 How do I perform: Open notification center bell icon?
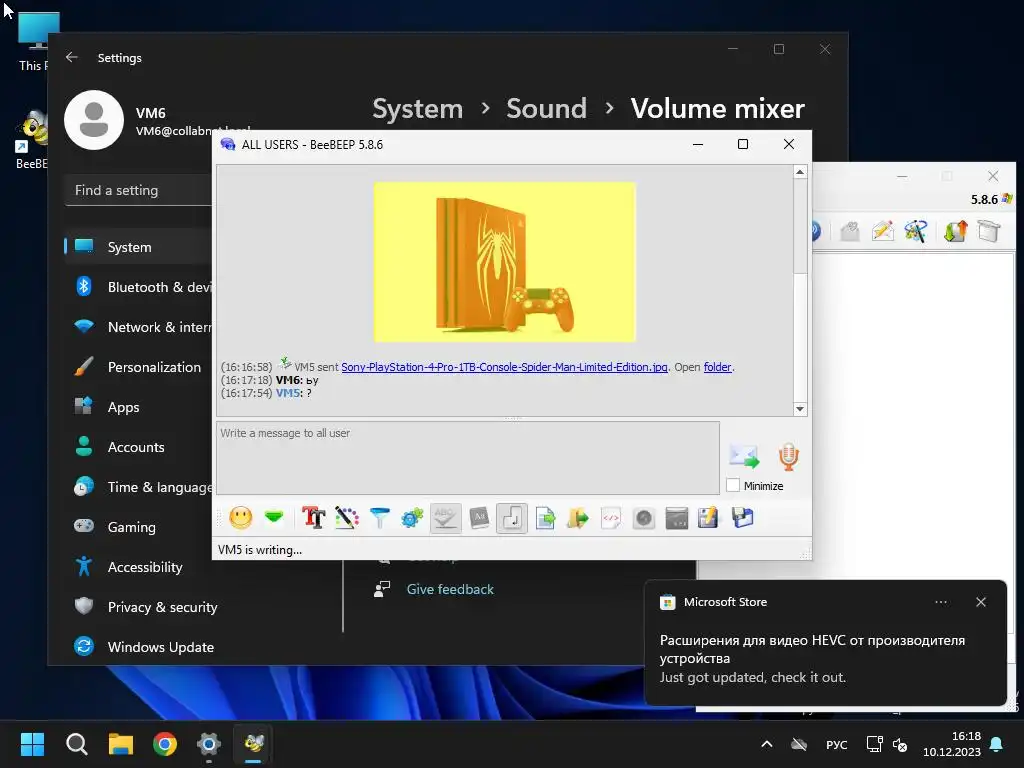coord(997,744)
